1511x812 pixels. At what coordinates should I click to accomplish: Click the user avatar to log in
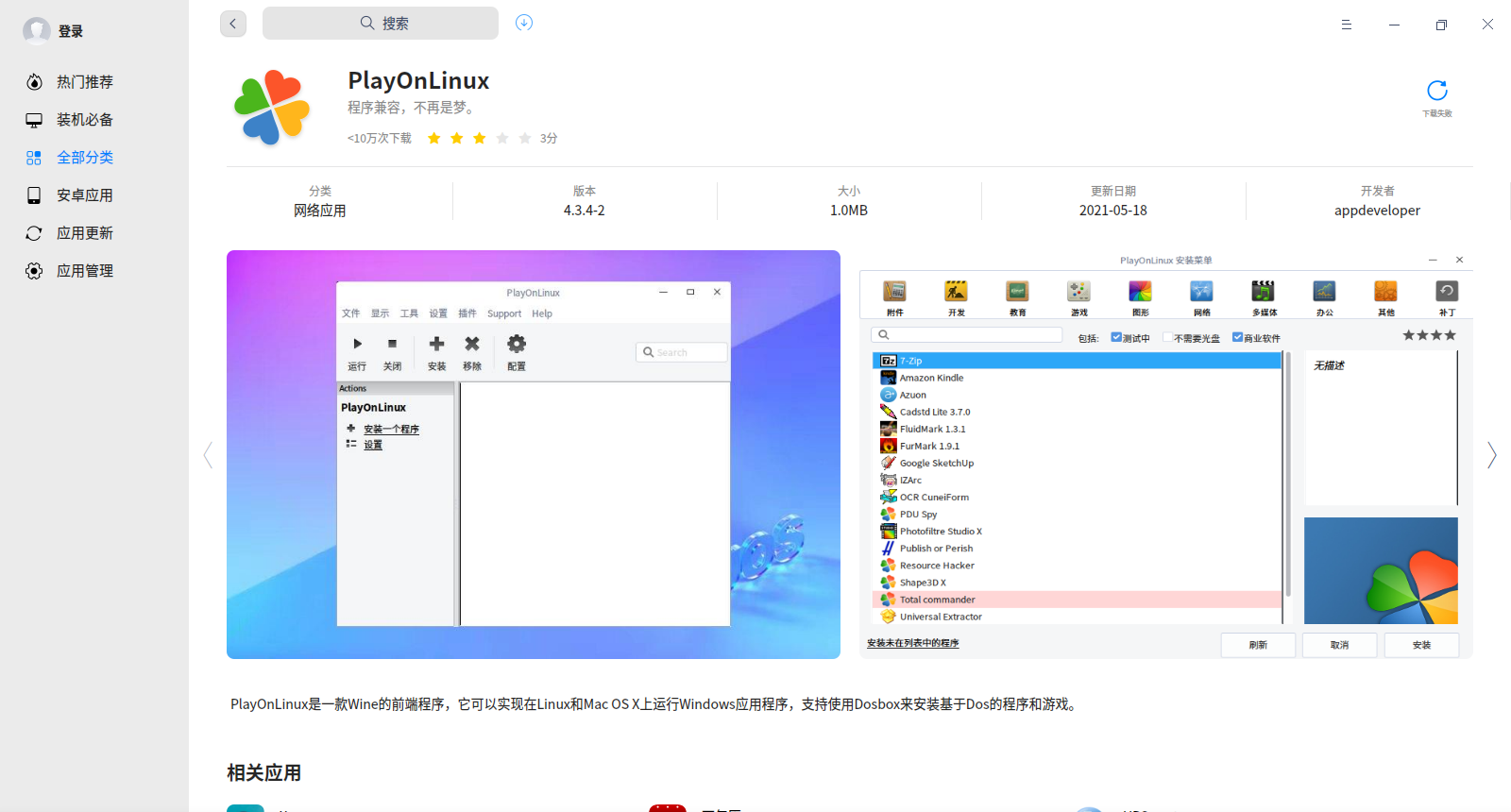point(37,31)
